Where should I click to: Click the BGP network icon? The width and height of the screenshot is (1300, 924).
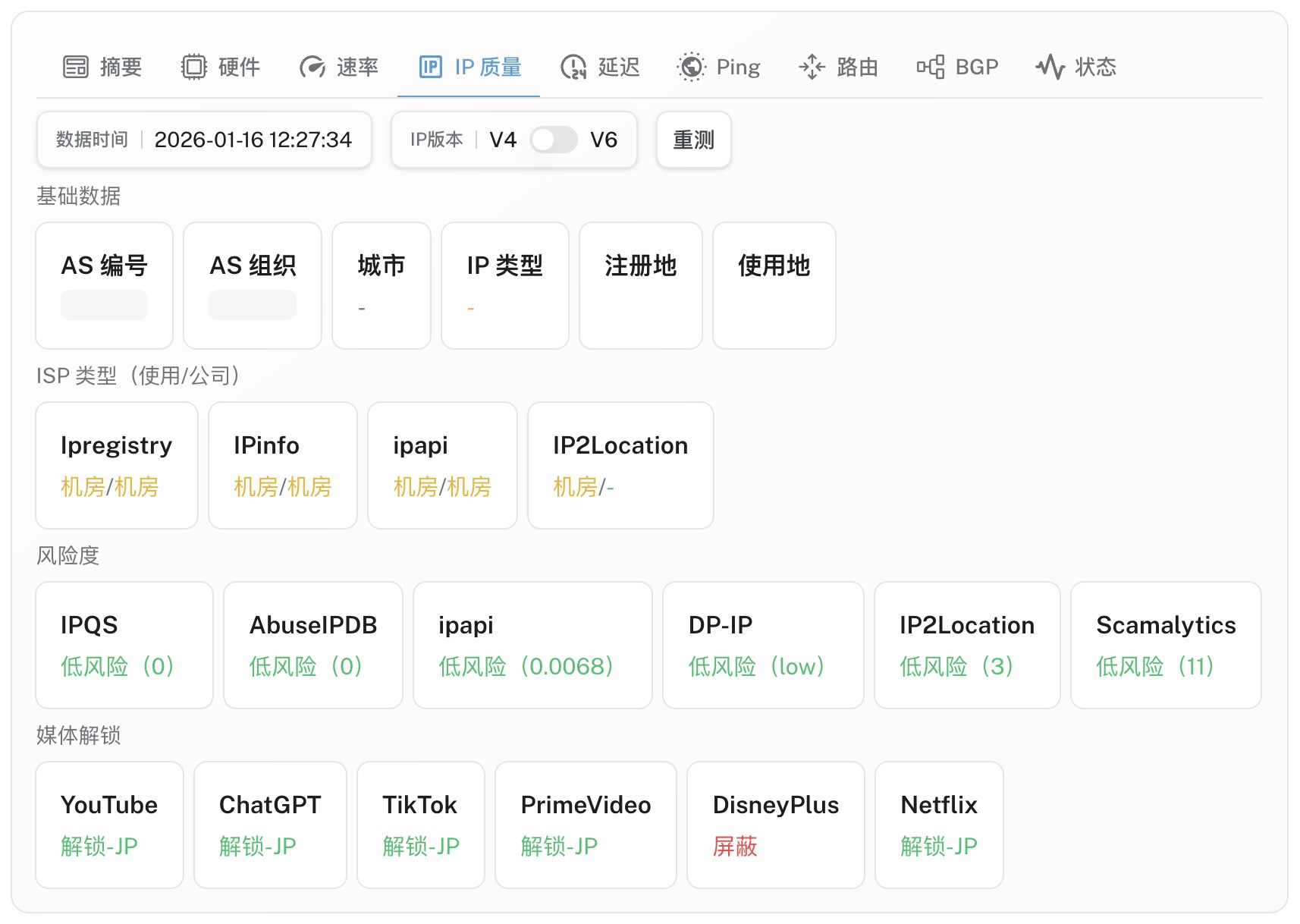pyautogui.click(x=930, y=68)
